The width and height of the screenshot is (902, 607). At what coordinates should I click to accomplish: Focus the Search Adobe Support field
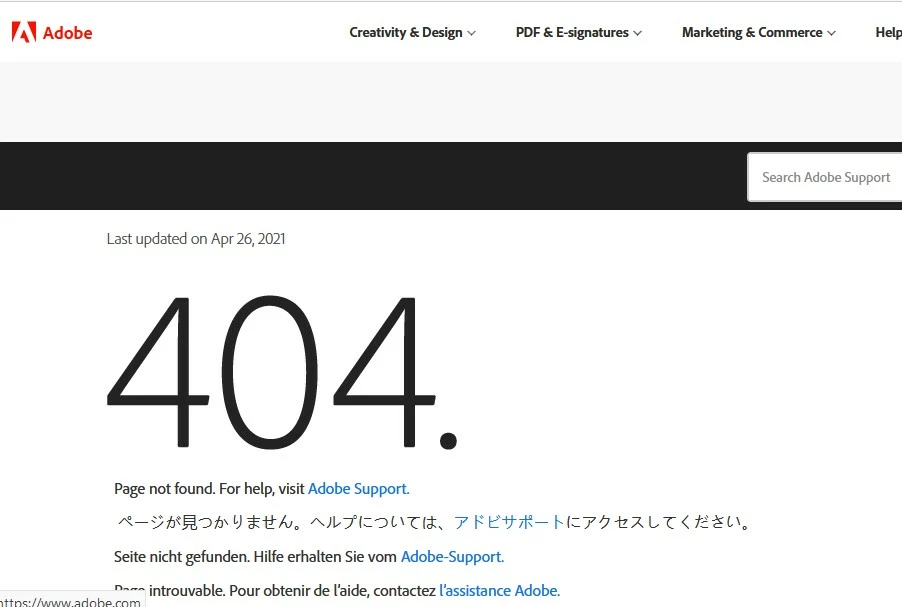(x=825, y=177)
